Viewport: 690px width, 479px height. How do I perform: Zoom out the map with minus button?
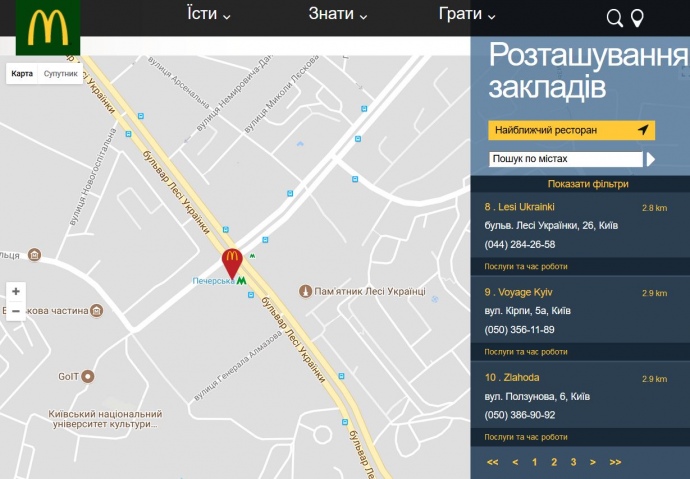15,312
